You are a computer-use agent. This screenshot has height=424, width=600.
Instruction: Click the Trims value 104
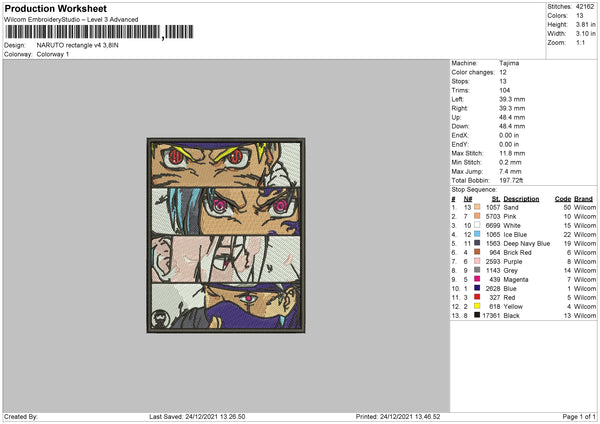(x=505, y=90)
